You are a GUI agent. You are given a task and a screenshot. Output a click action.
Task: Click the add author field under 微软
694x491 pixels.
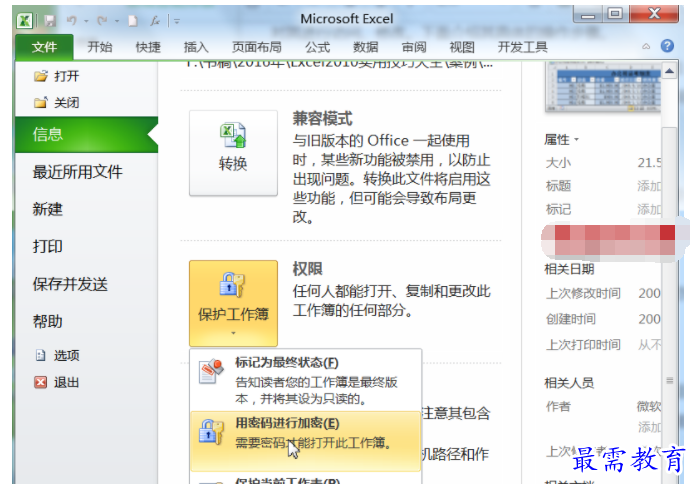click(x=649, y=427)
